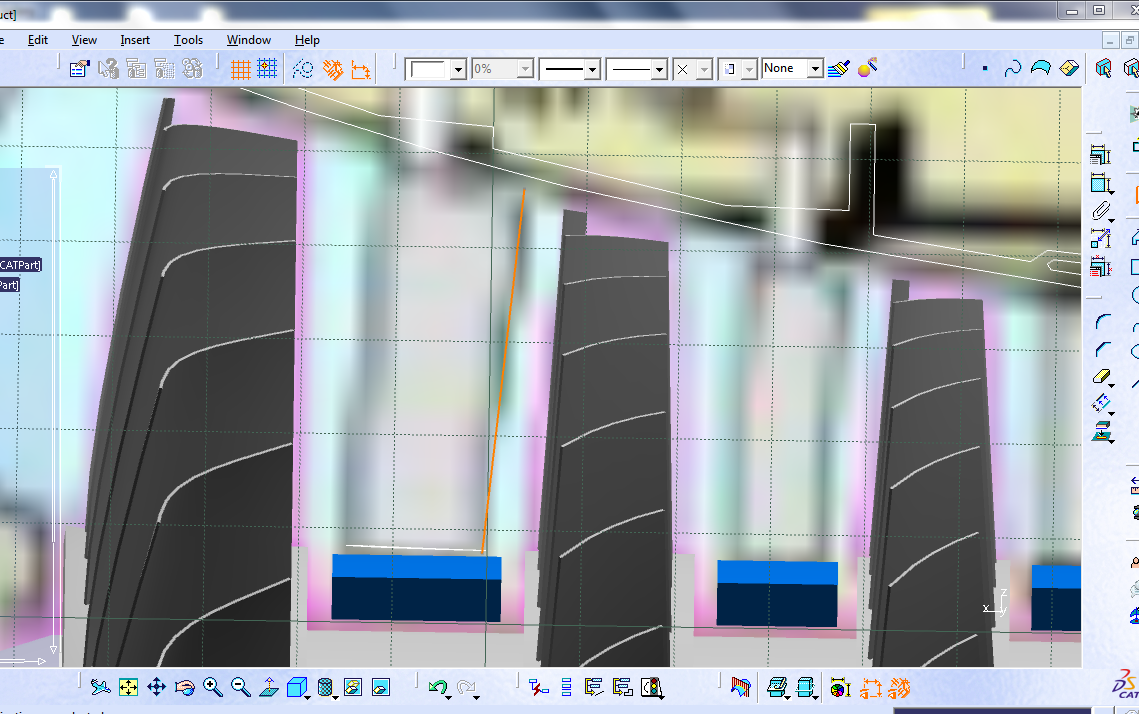
Task: Click the fill color swatch box
Action: click(427, 69)
